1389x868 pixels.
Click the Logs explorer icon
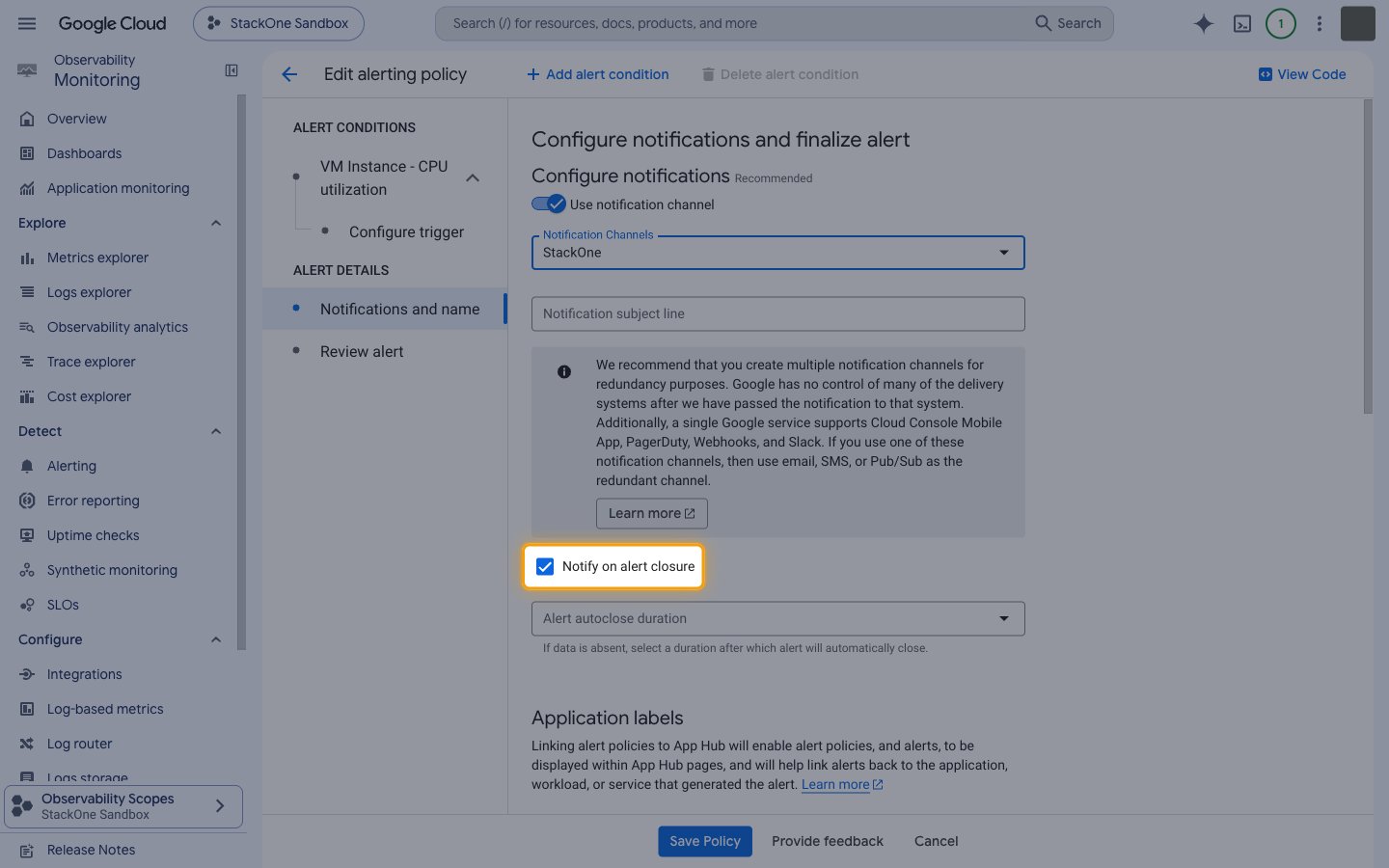(27, 292)
